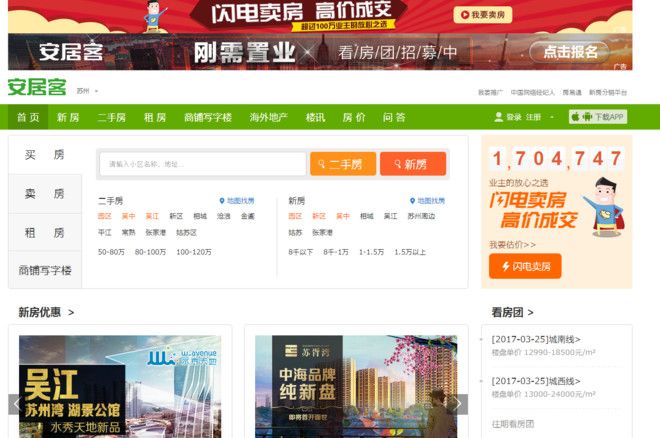Viewport: 660px width, 438px height.
Task: Open 地图找房 link in the 新房 section
Action: point(431,201)
